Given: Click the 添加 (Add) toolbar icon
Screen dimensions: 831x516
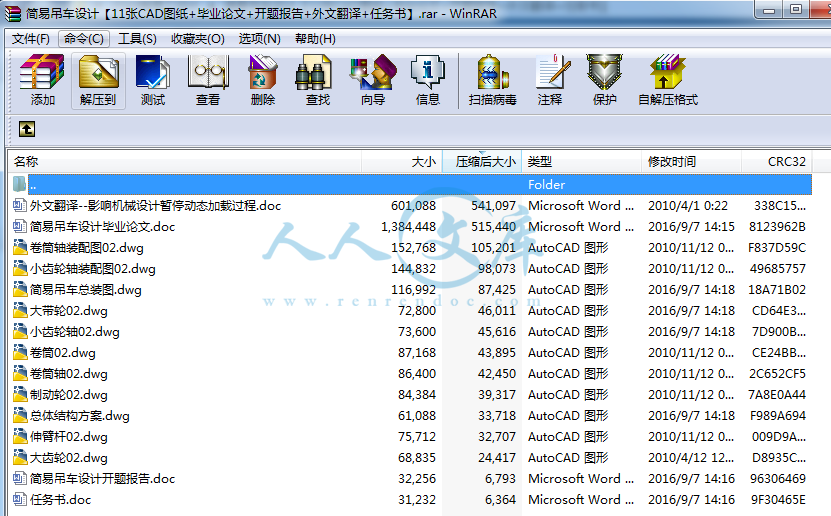Looking at the screenshot, I should pos(42,81).
